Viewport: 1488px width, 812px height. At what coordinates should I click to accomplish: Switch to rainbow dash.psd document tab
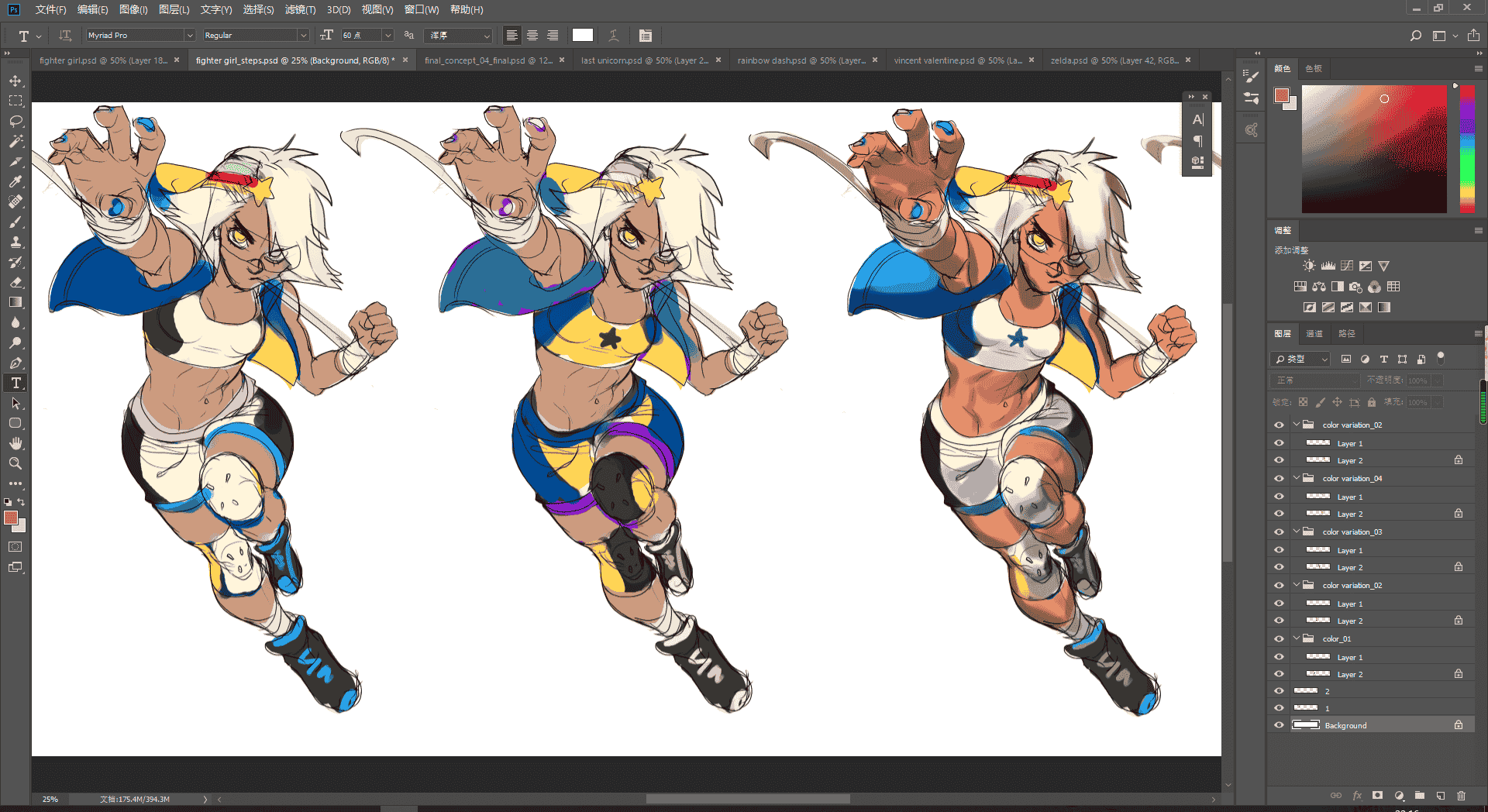pos(808,60)
